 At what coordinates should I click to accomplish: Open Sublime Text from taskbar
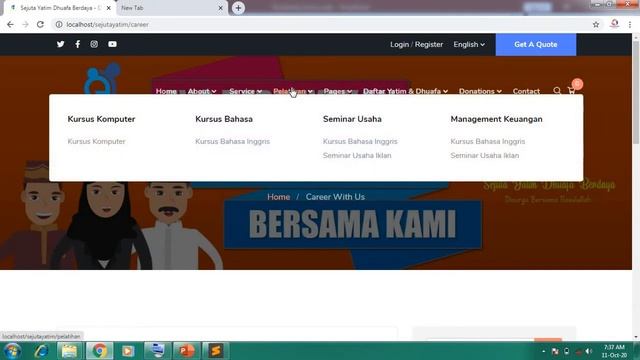[x=216, y=351]
